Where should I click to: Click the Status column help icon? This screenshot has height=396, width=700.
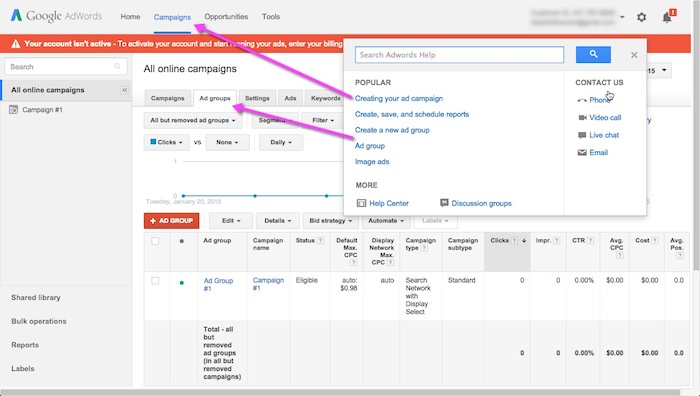(x=320, y=241)
